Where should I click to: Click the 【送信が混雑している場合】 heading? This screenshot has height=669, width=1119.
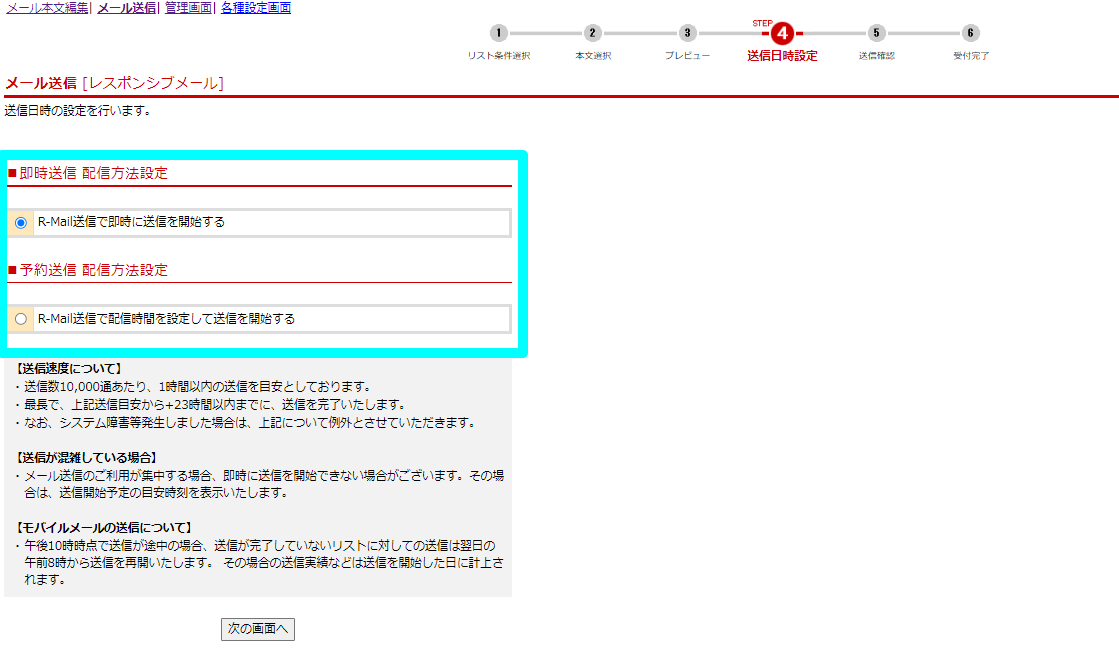pyautogui.click(x=86, y=458)
